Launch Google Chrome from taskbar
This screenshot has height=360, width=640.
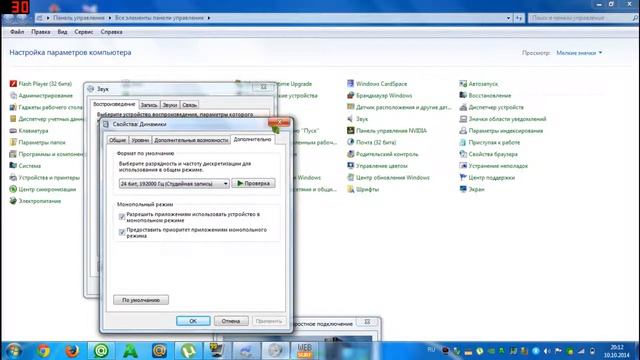43,351
